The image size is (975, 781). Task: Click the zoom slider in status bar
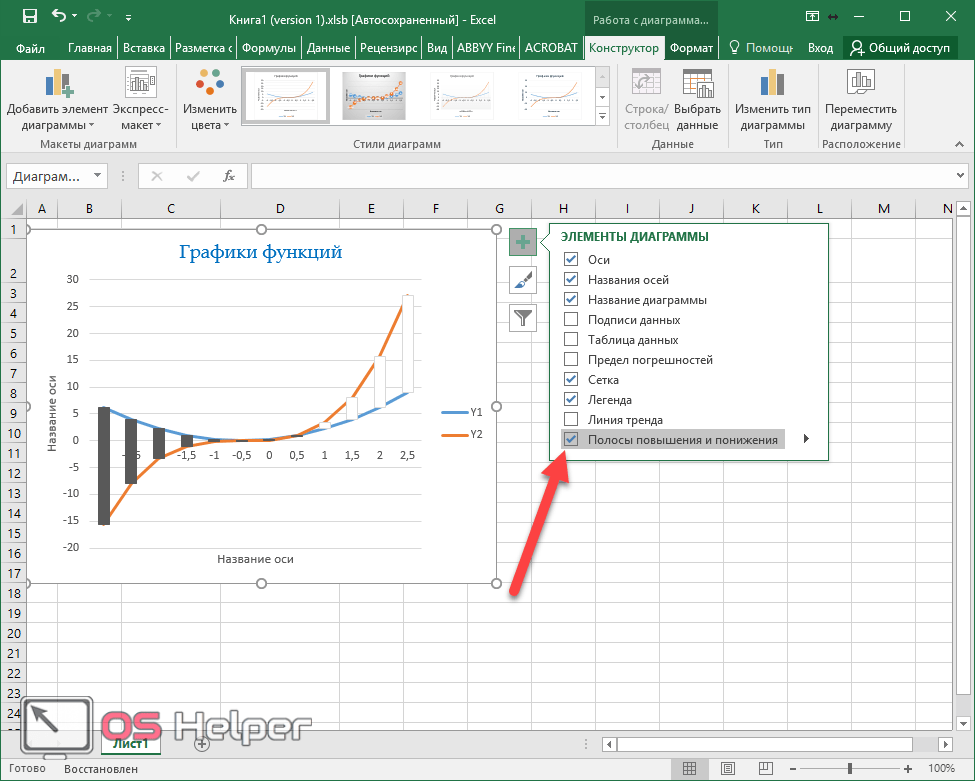pyautogui.click(x=850, y=769)
